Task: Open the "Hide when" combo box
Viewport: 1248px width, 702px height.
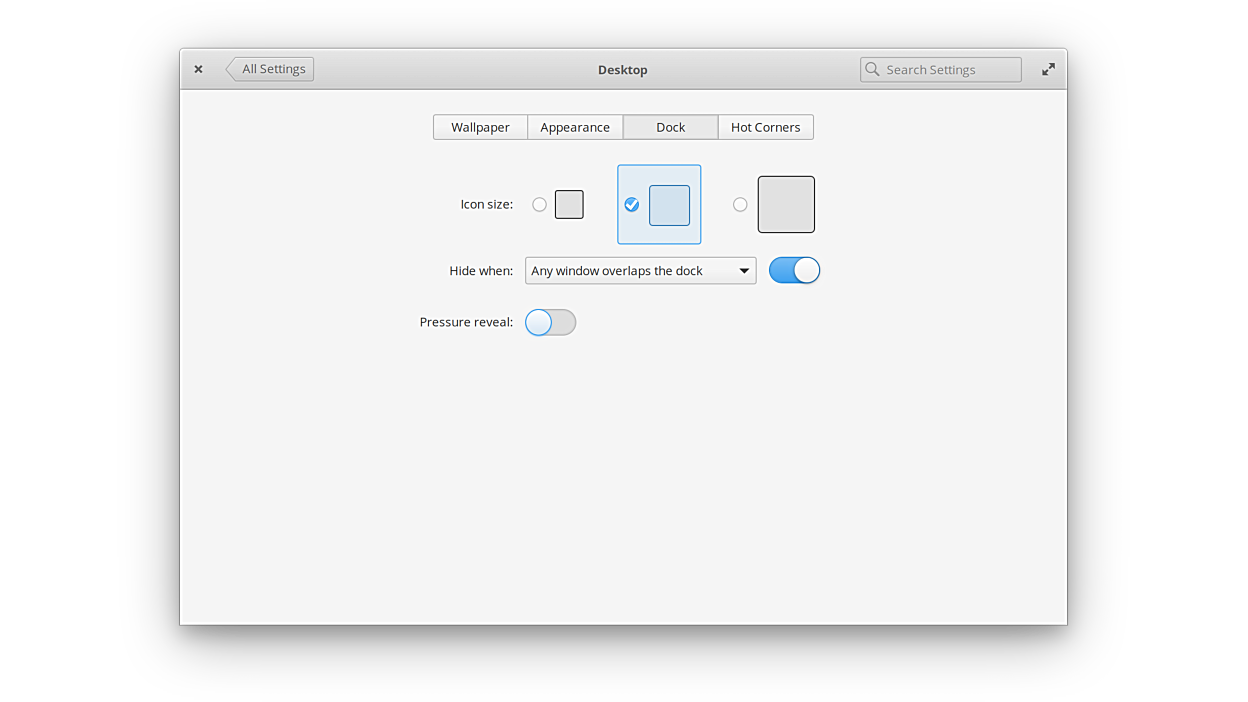Action: (630, 271)
